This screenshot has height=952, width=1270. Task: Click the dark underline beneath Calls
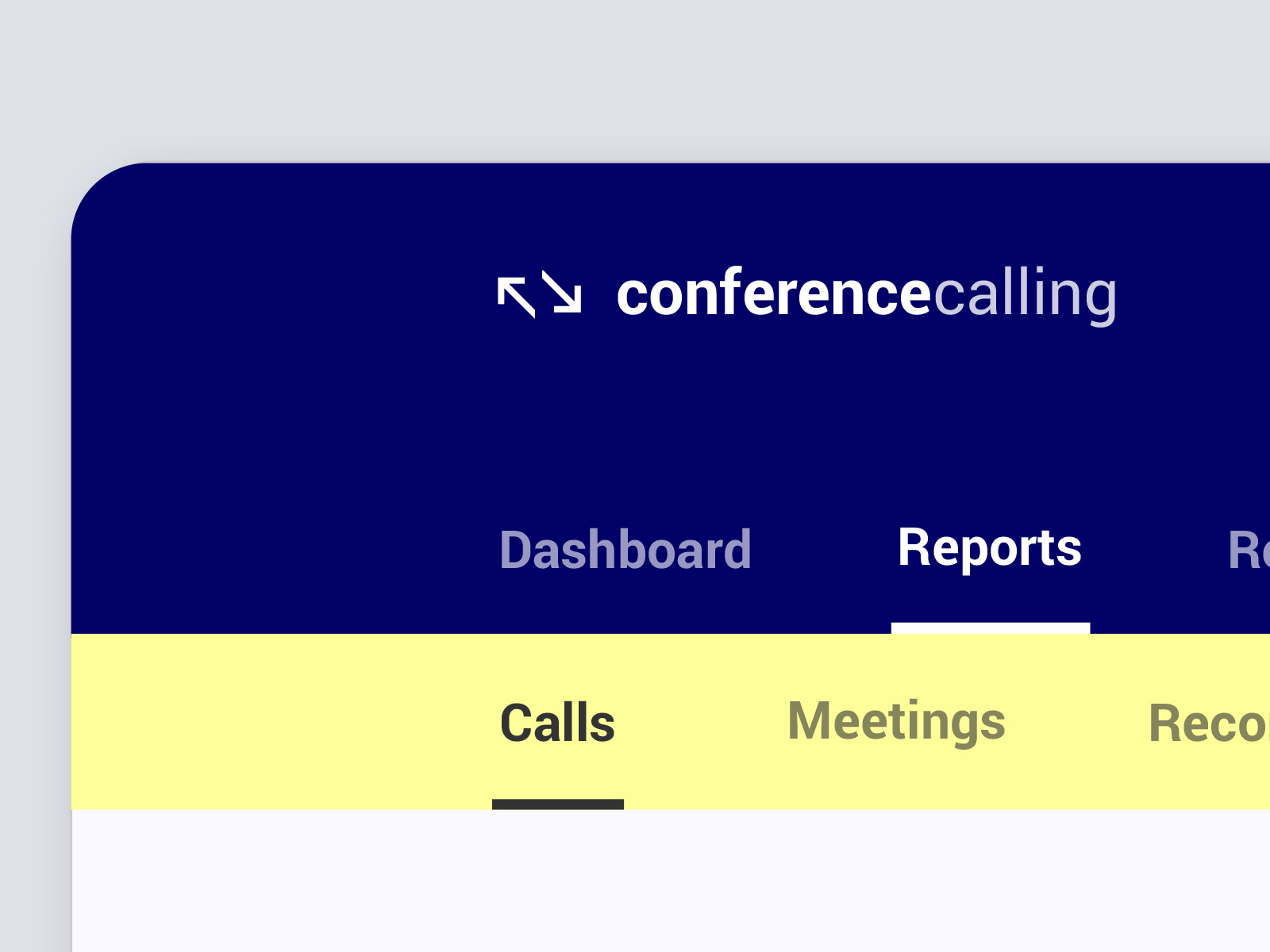coord(558,804)
